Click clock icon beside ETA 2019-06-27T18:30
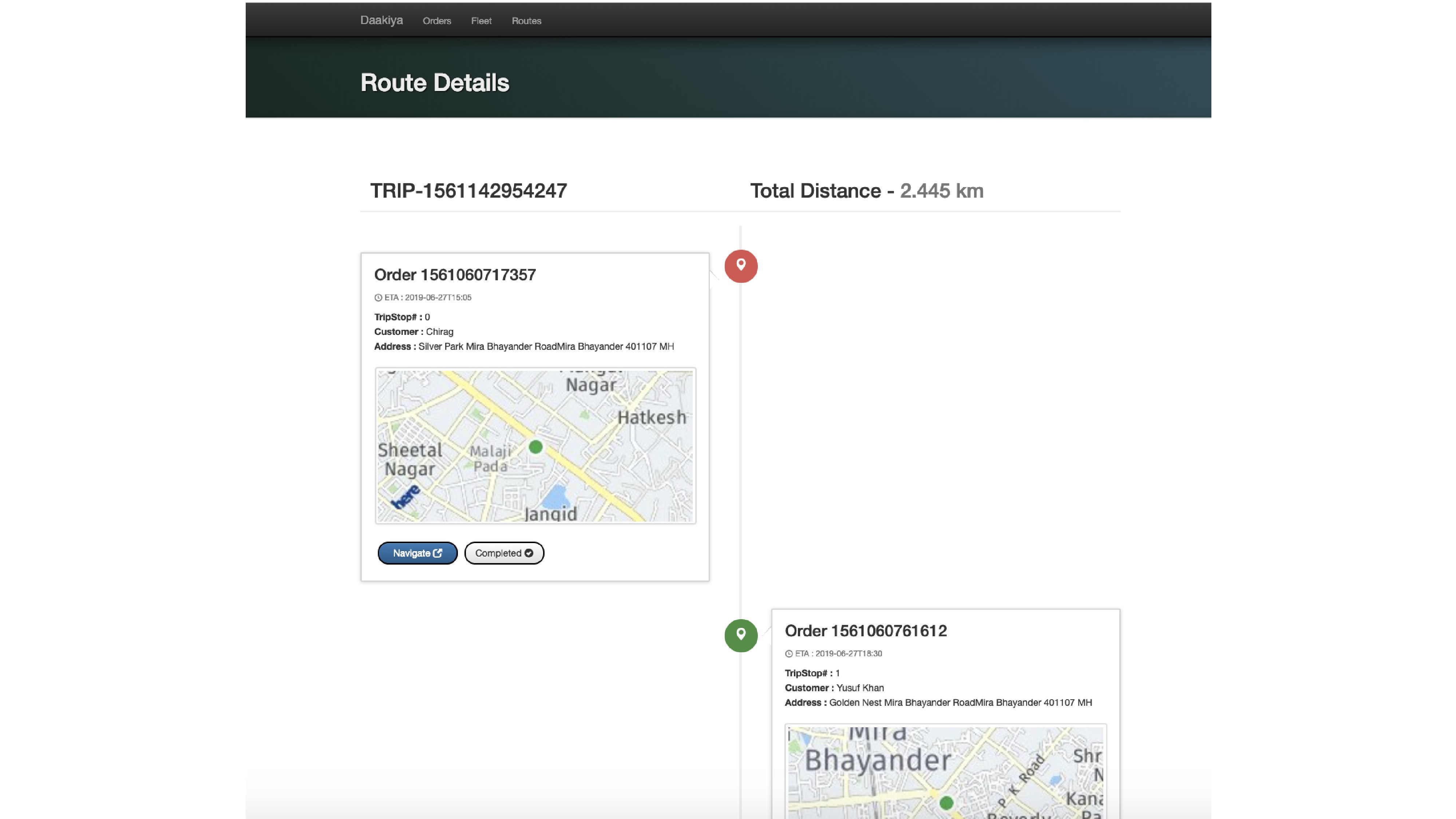Viewport: 1456px width, 819px height. point(788,653)
